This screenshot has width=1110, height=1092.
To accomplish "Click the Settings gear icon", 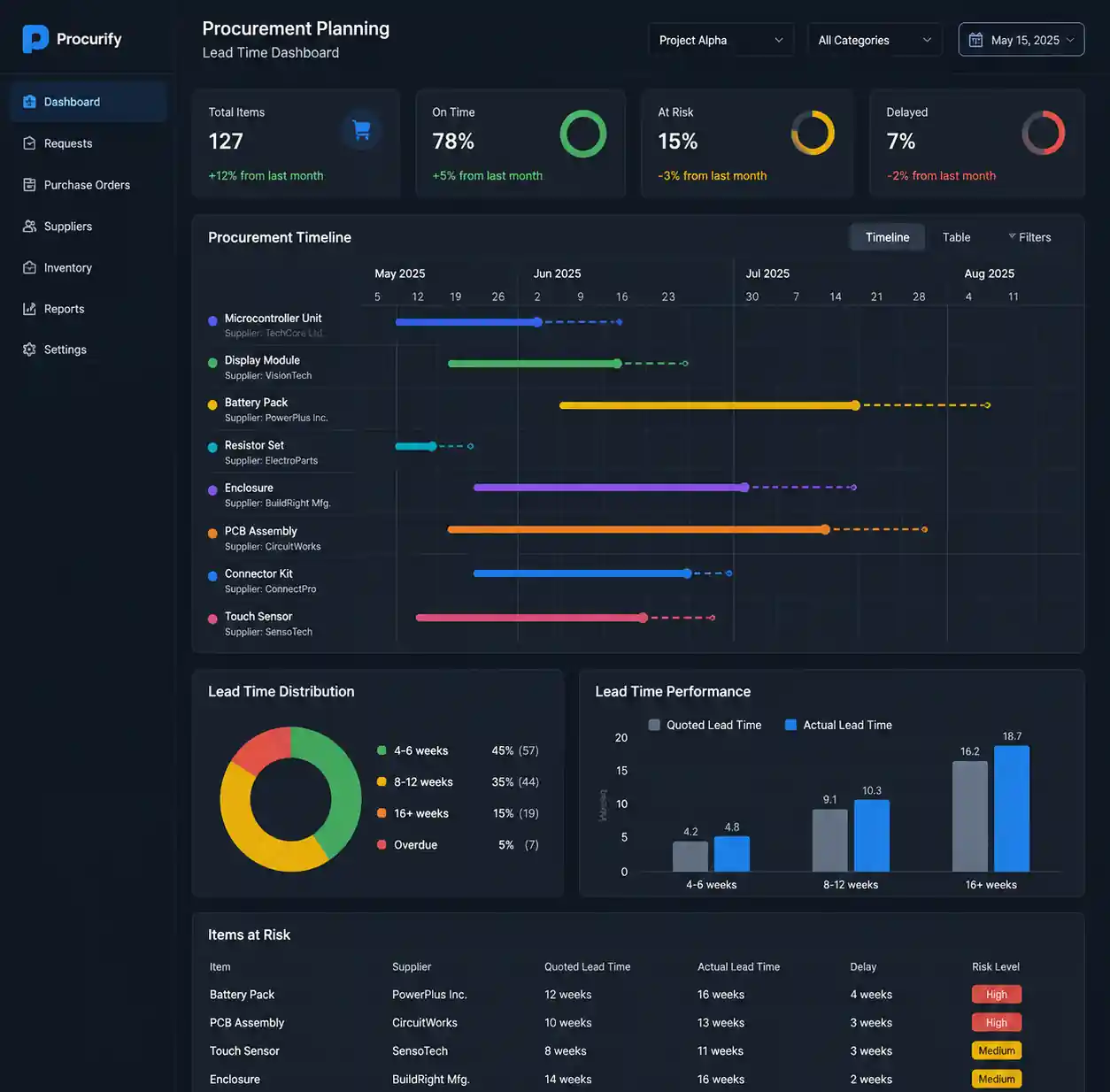I will (x=29, y=350).
